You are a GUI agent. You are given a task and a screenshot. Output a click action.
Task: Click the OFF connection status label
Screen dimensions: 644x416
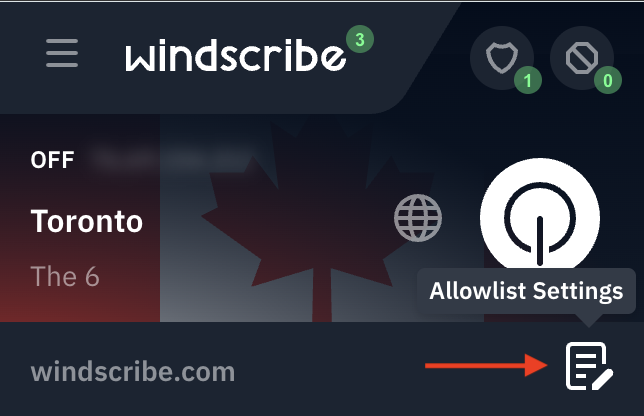pos(52,160)
